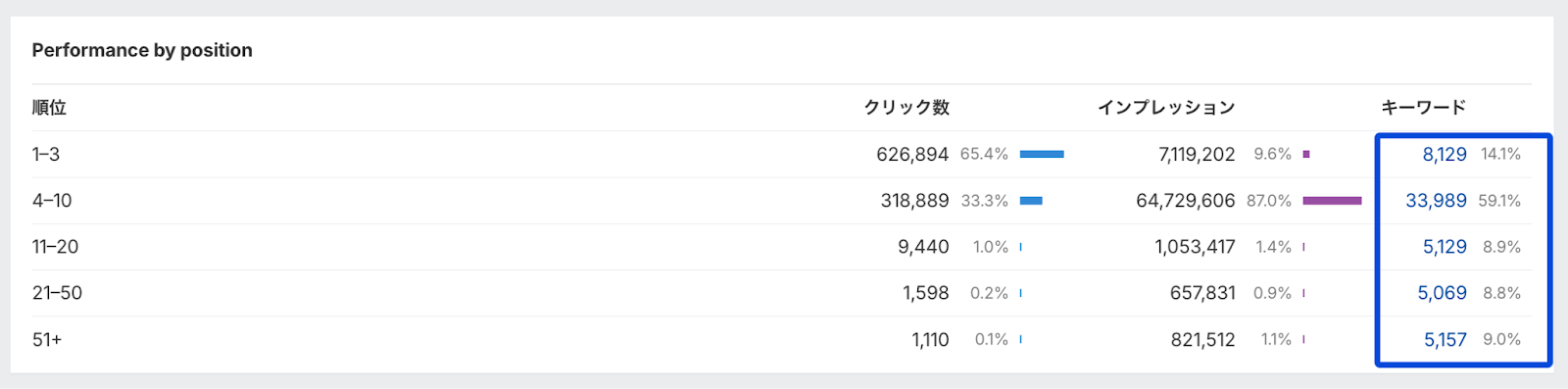Click the blue clicks bar for 1–3

(x=1042, y=154)
